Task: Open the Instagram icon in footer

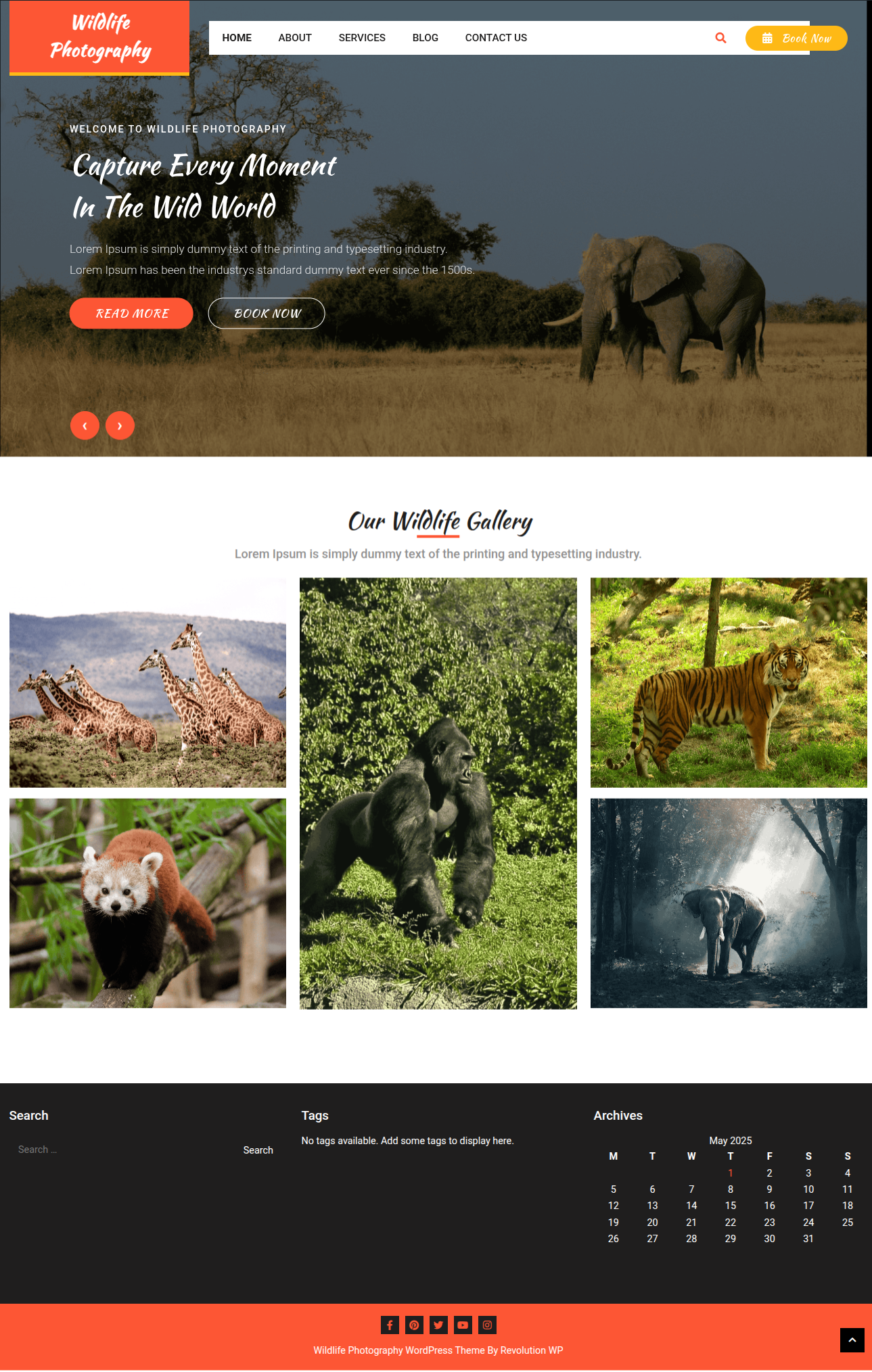Action: (487, 1325)
